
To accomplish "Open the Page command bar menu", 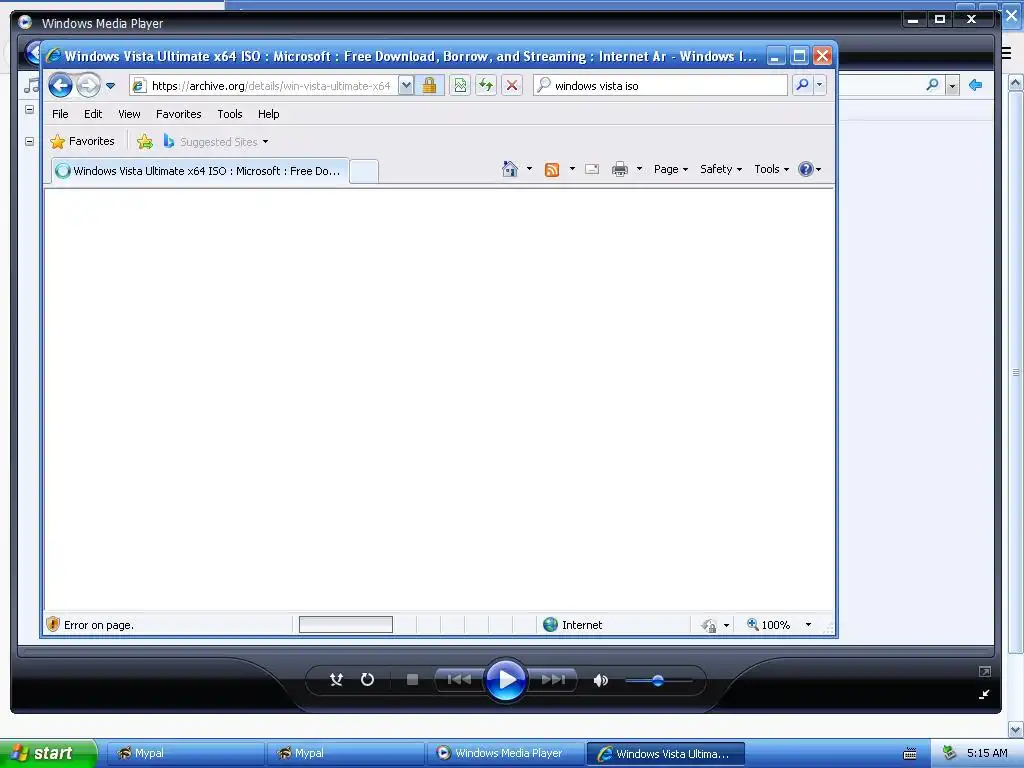I will tap(671, 169).
